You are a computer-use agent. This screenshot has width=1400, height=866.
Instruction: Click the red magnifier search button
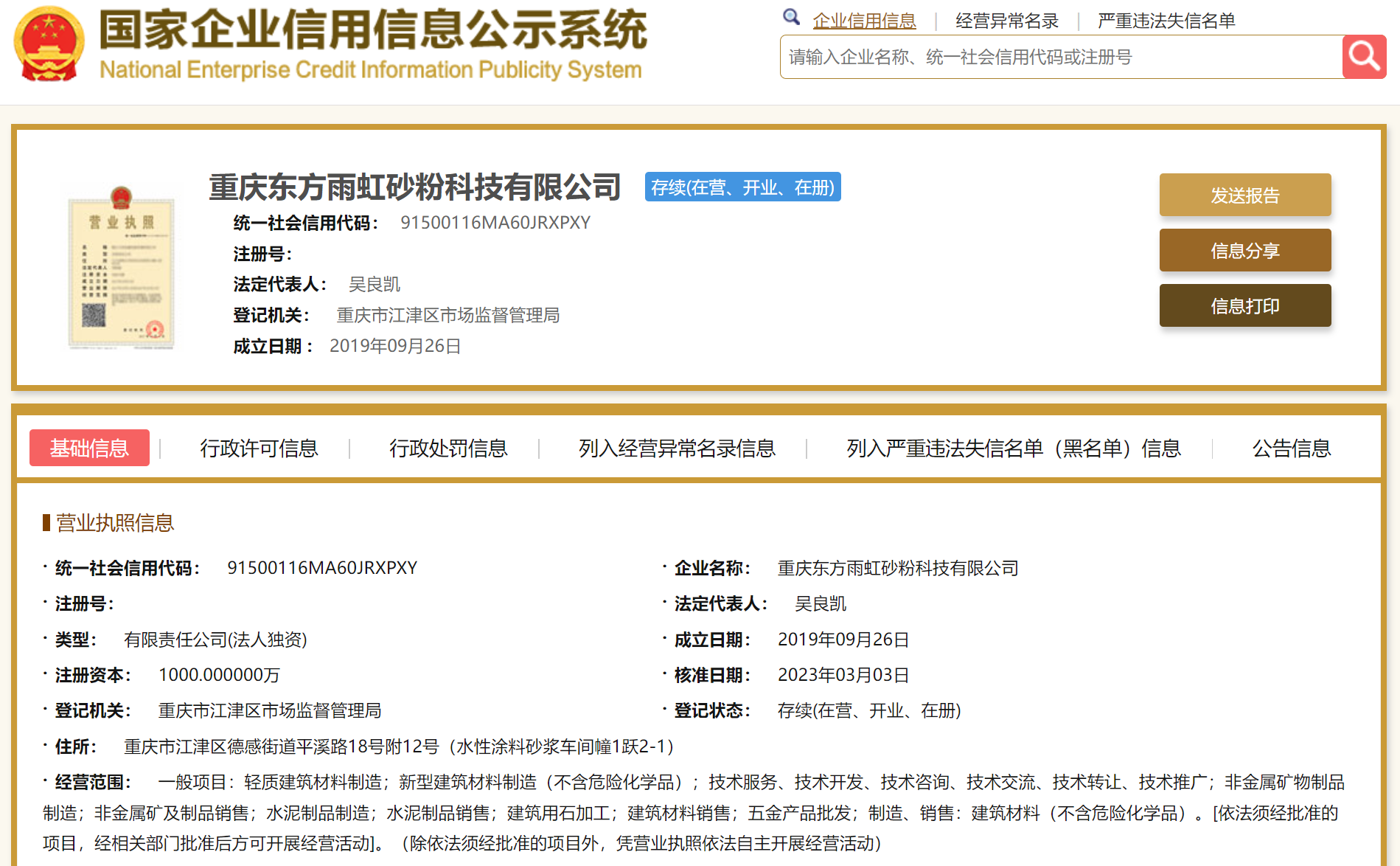1364,57
